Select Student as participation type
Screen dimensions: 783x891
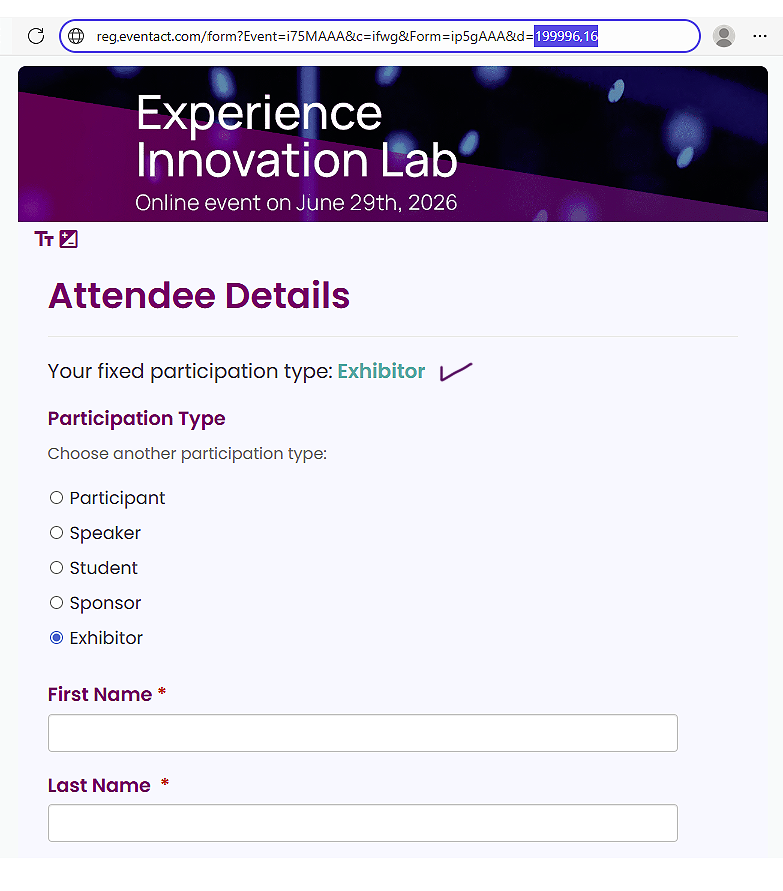(56, 567)
